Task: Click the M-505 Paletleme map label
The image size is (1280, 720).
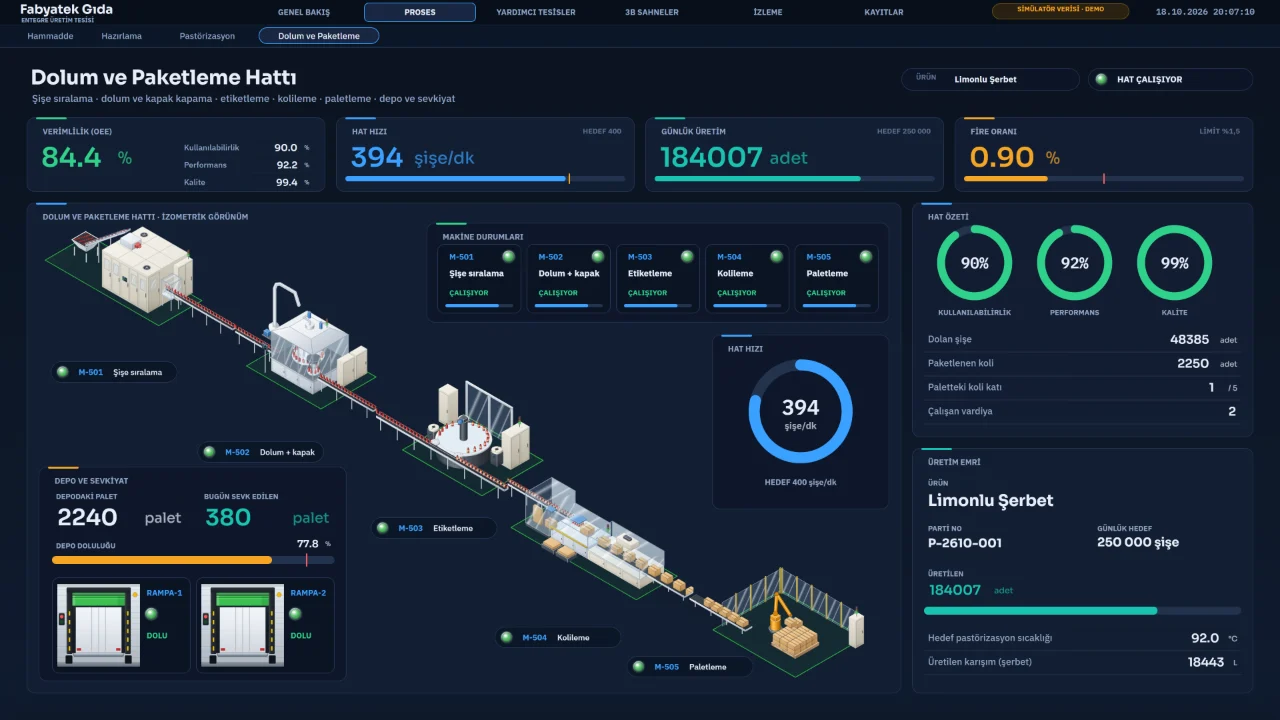Action: coord(691,666)
